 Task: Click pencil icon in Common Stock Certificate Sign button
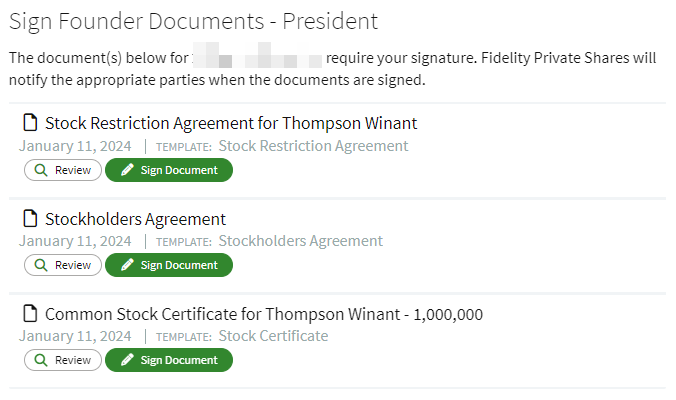pos(127,359)
